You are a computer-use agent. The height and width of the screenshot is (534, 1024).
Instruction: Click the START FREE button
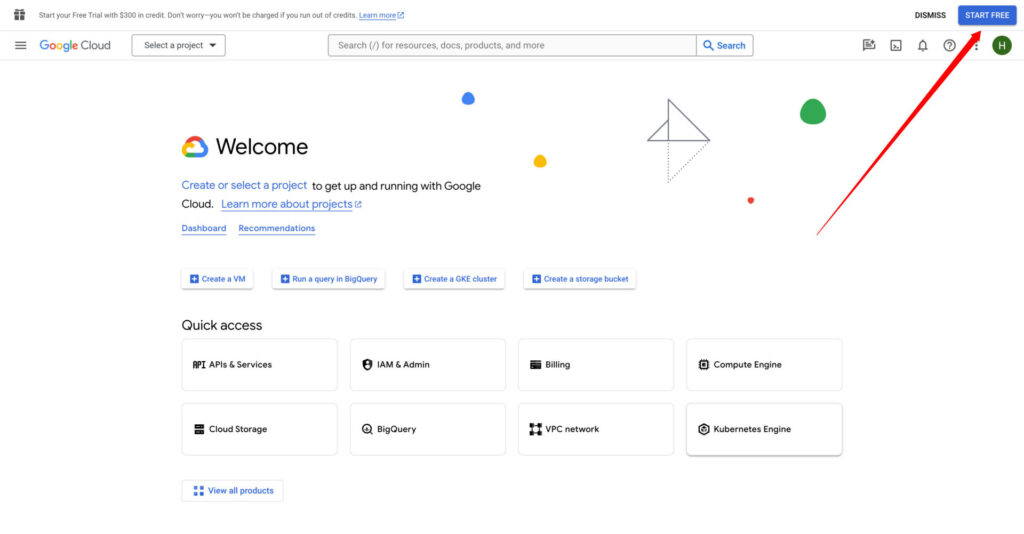[987, 15]
